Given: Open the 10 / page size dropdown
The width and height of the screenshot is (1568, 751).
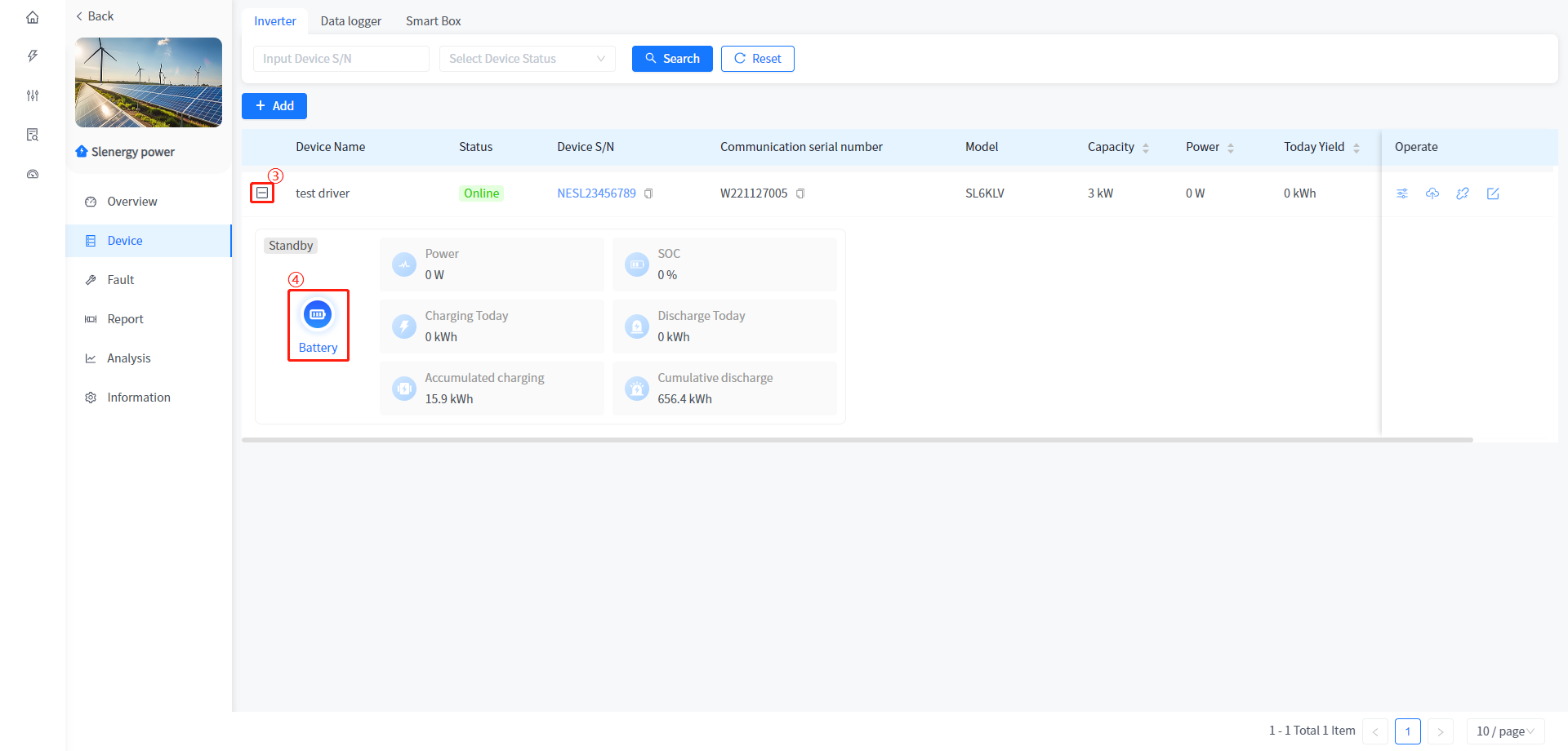Looking at the screenshot, I should [x=1505, y=731].
